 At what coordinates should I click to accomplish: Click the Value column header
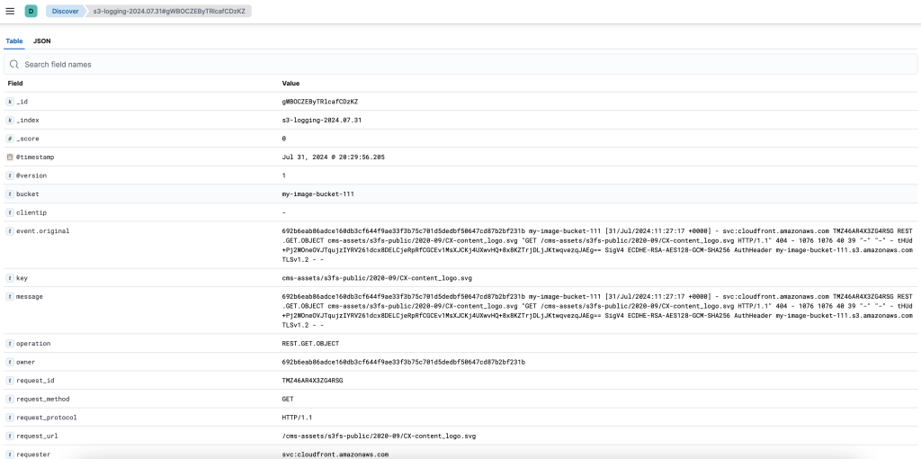[x=291, y=83]
